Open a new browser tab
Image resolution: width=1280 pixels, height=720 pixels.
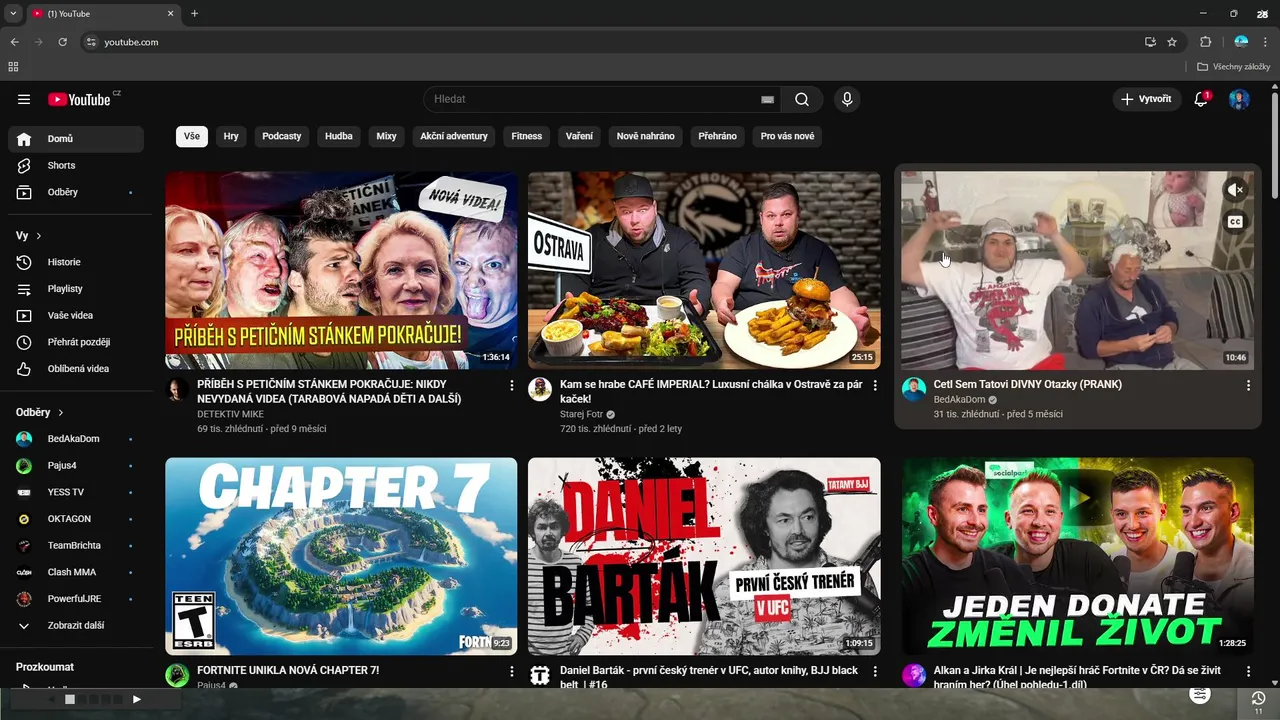click(194, 13)
